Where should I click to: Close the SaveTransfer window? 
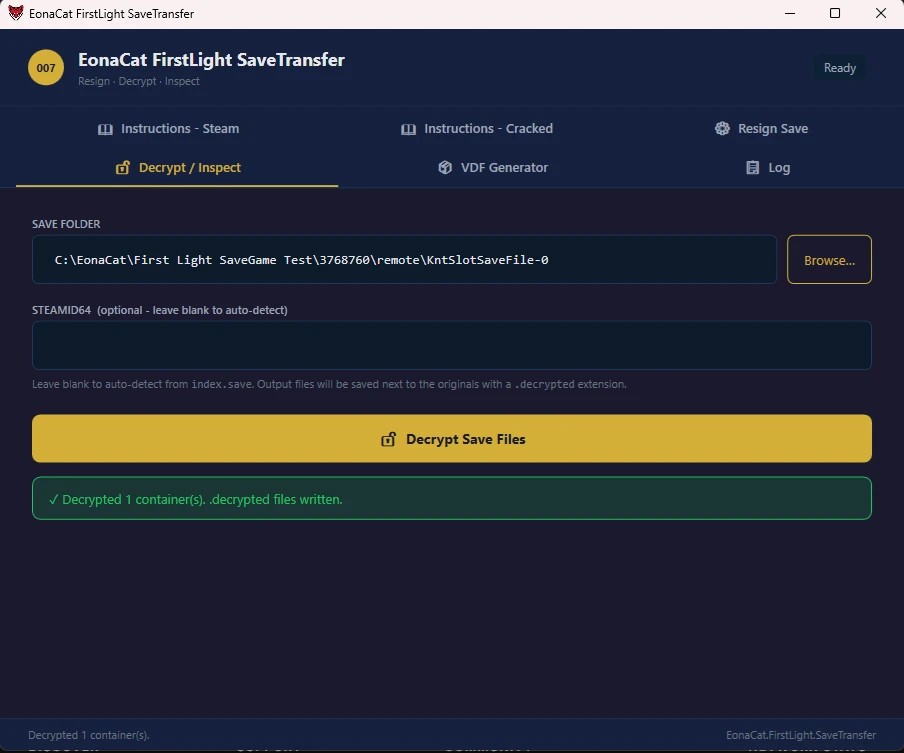(881, 13)
